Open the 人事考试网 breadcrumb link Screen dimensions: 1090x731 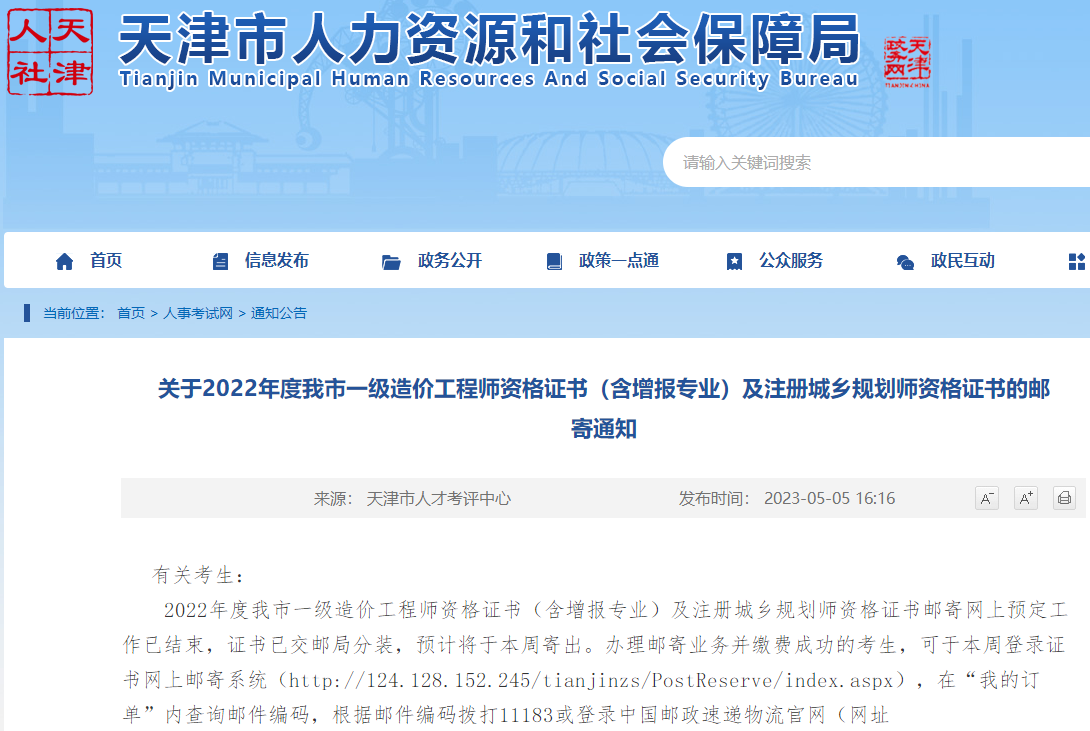(x=198, y=313)
